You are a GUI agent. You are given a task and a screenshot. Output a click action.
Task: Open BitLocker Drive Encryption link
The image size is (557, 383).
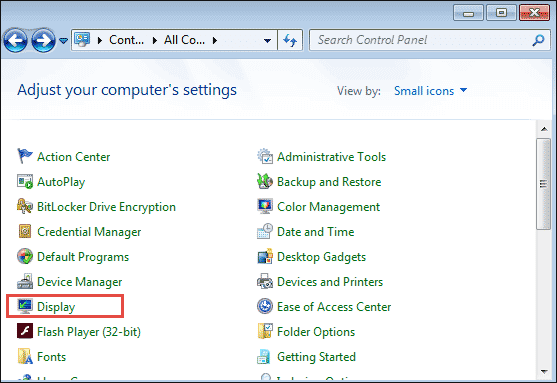point(106,207)
